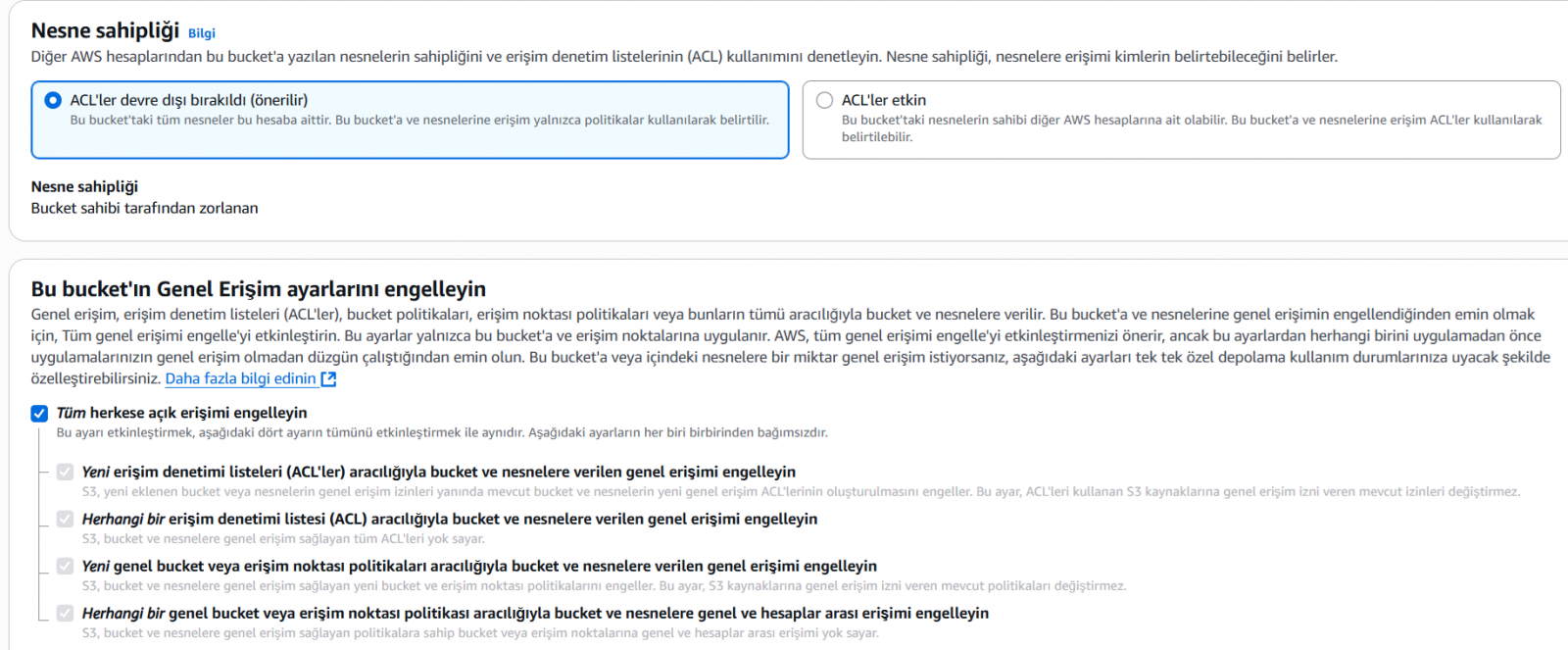Uncheck the "Tüm herkese açık erişimi engelleyin" checkbox
The width and height of the screenshot is (1568, 650).
point(39,413)
